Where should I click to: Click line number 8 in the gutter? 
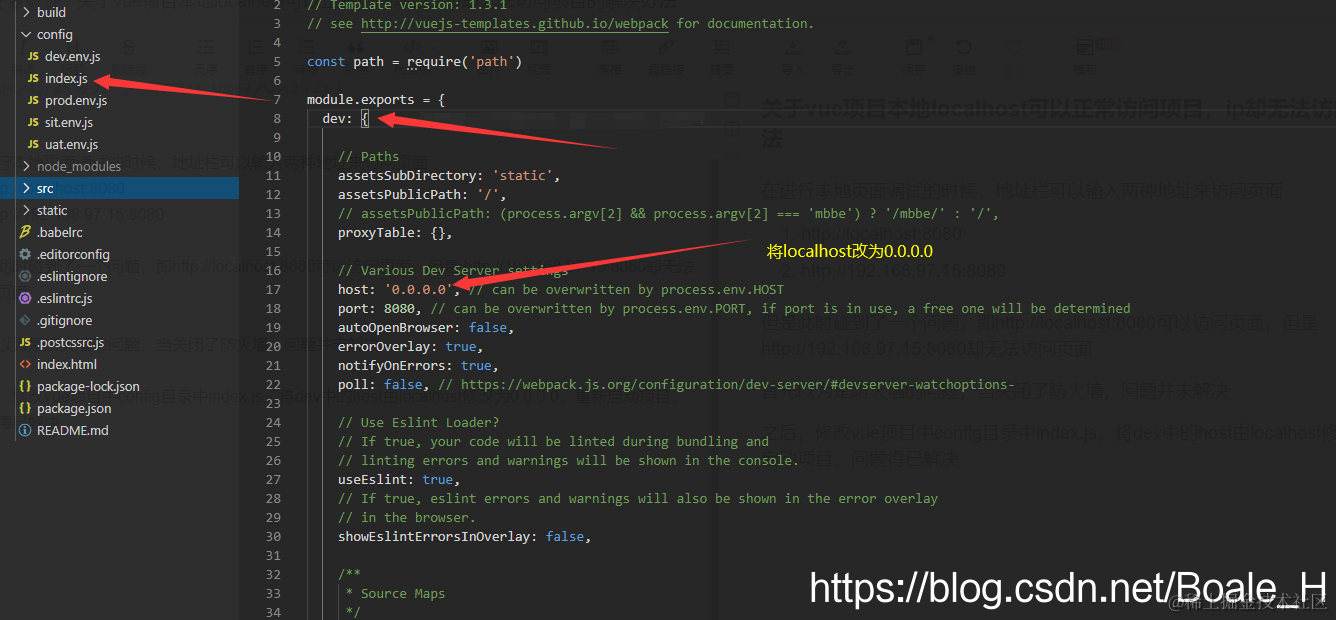(277, 119)
